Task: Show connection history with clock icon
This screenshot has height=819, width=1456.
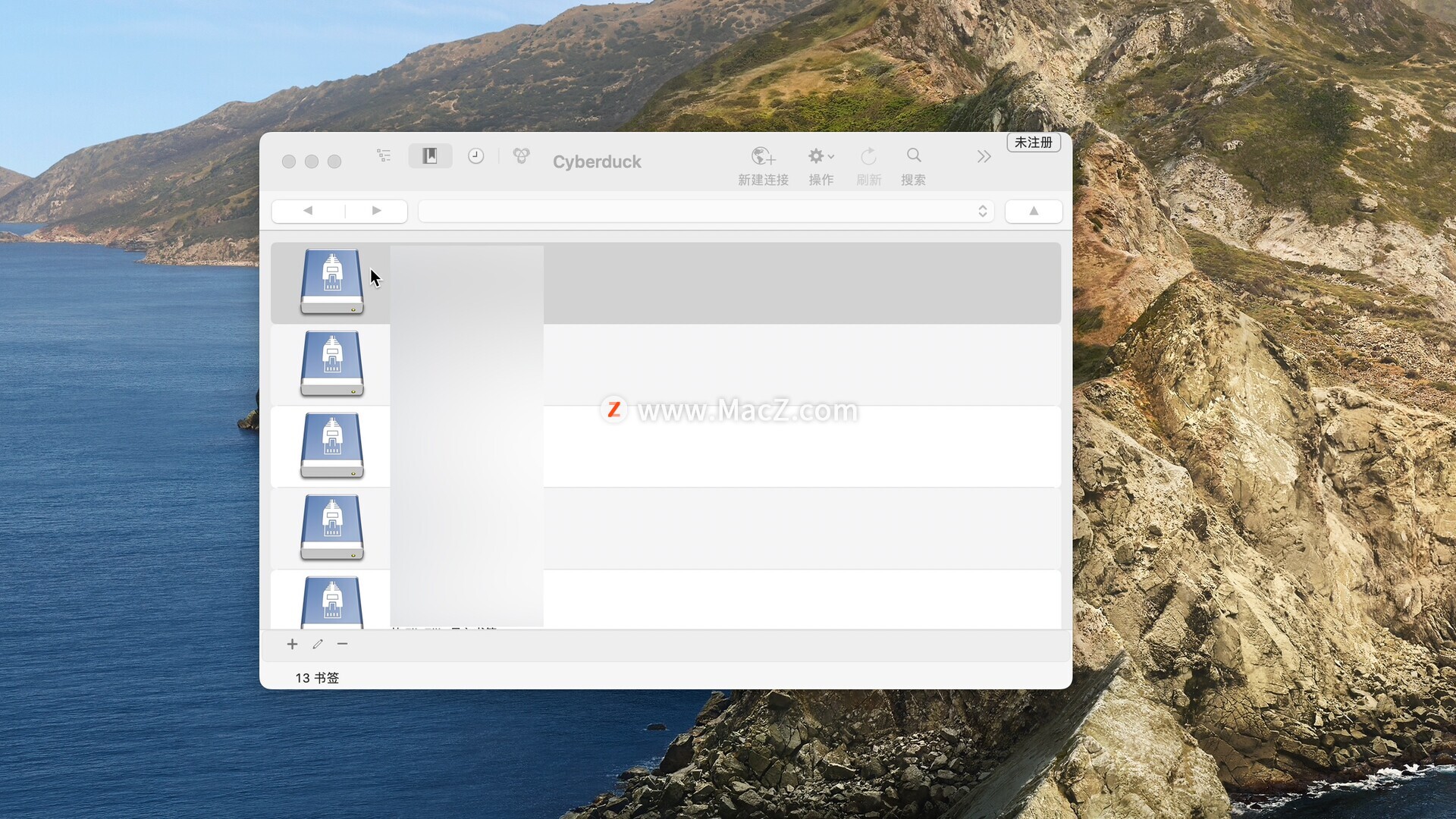Action: click(475, 155)
